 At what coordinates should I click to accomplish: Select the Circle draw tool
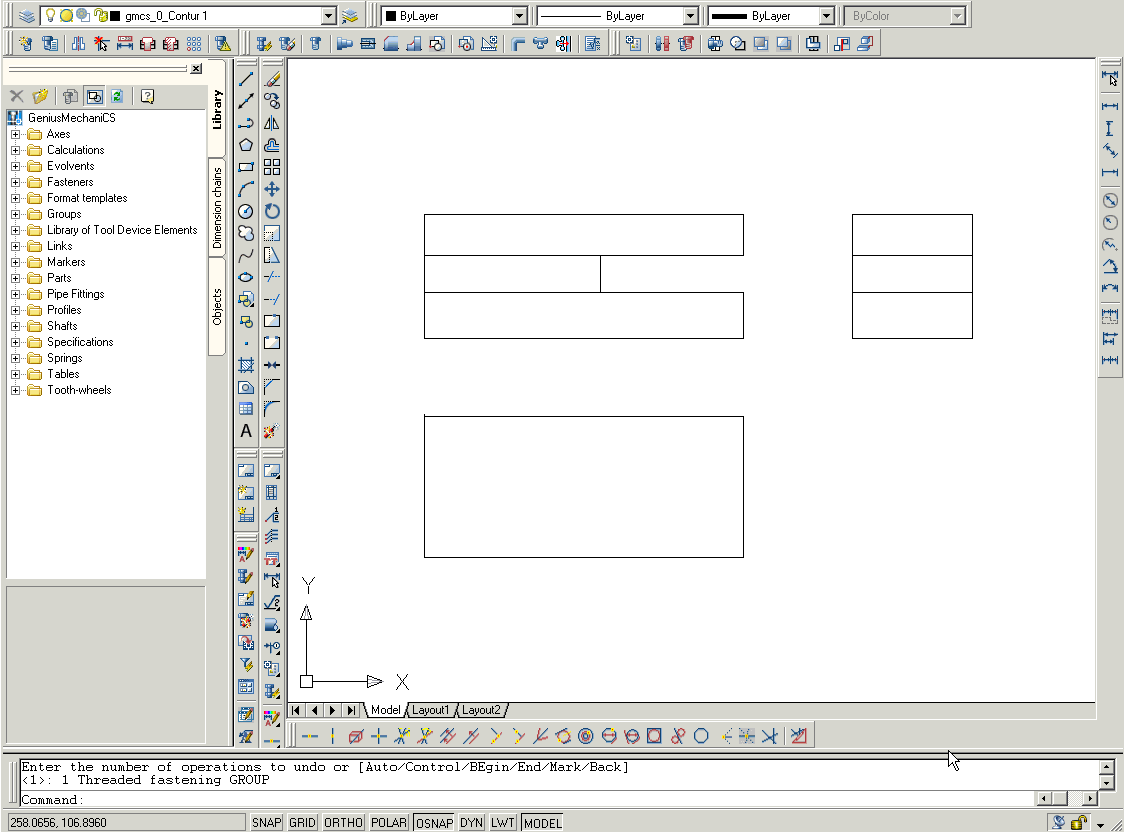pyautogui.click(x=246, y=211)
